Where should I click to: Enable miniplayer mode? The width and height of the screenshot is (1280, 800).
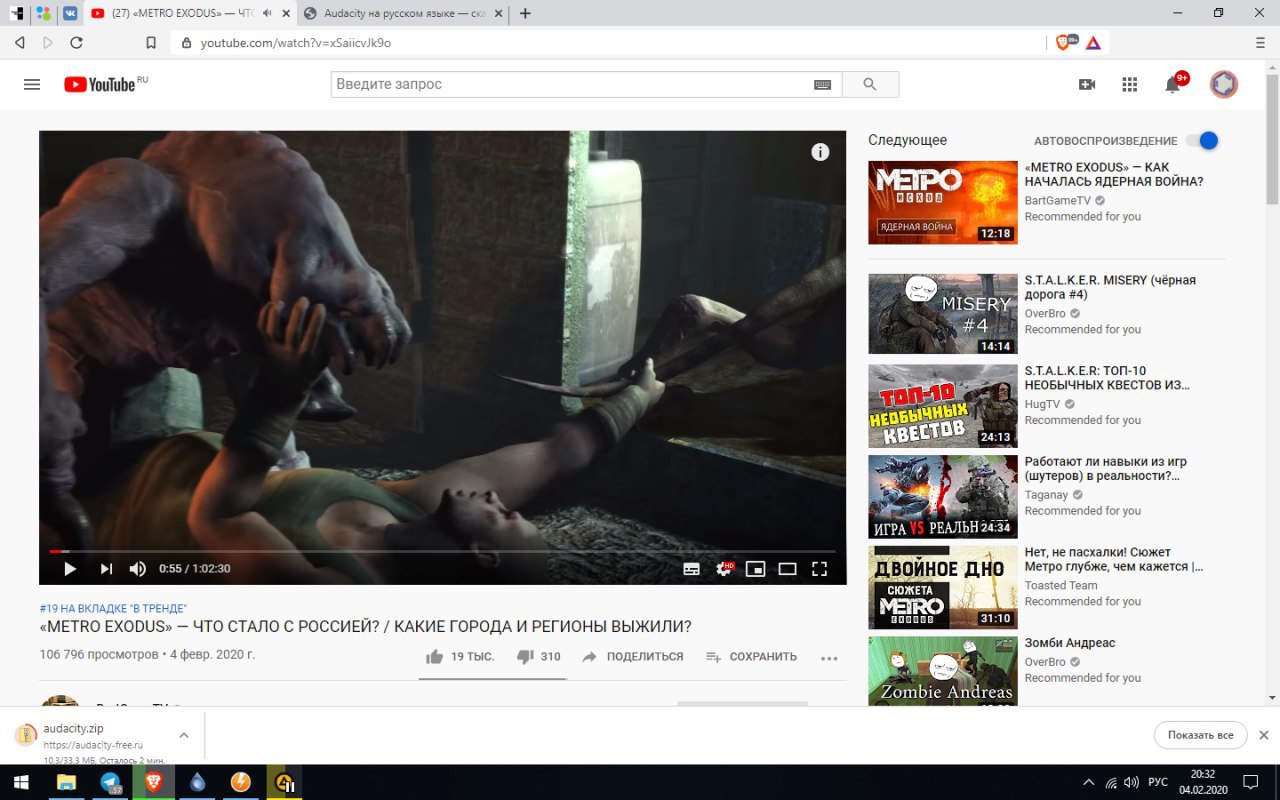[756, 569]
